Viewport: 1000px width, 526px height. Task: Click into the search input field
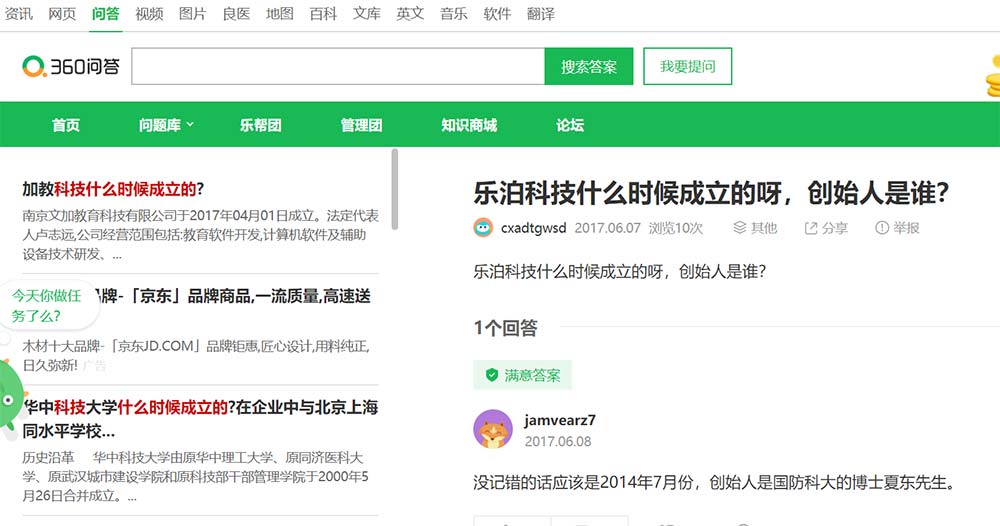point(337,67)
